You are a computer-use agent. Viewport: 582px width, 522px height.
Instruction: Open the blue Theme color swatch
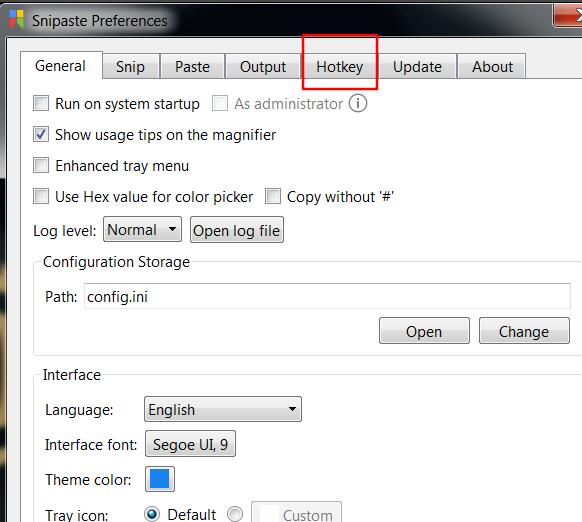160,479
